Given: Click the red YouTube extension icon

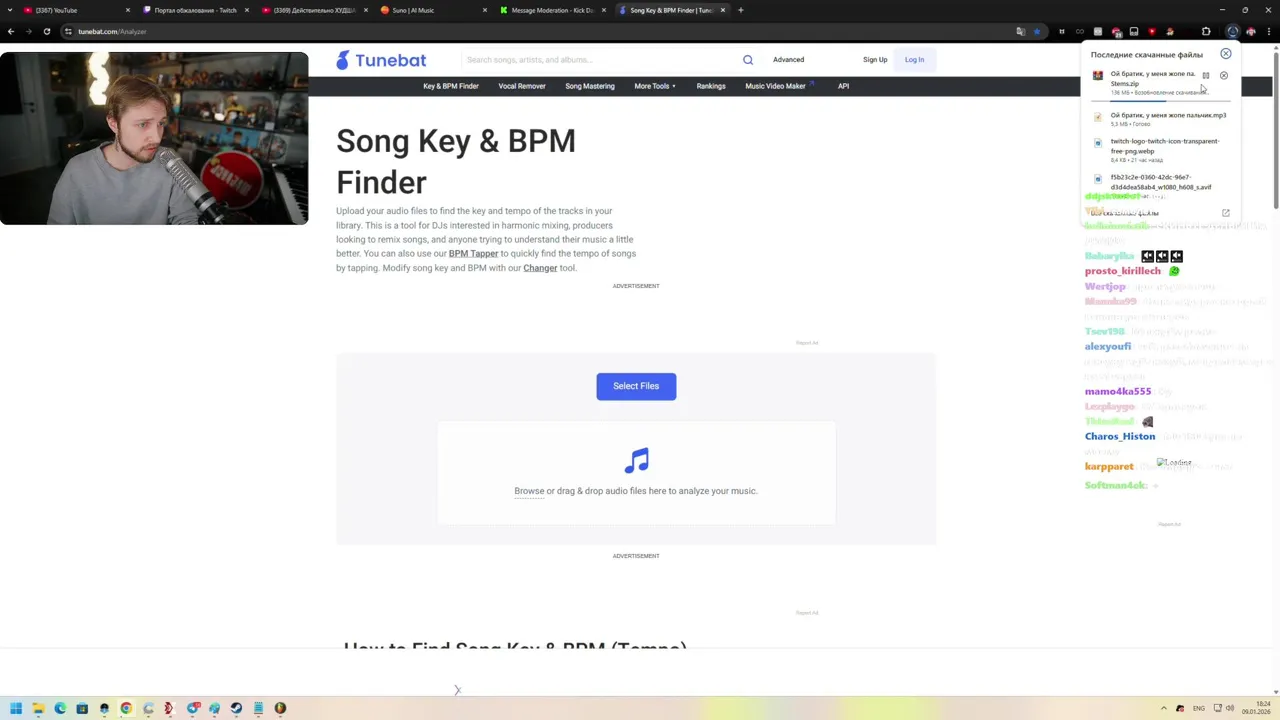Looking at the screenshot, I should coord(1152,31).
